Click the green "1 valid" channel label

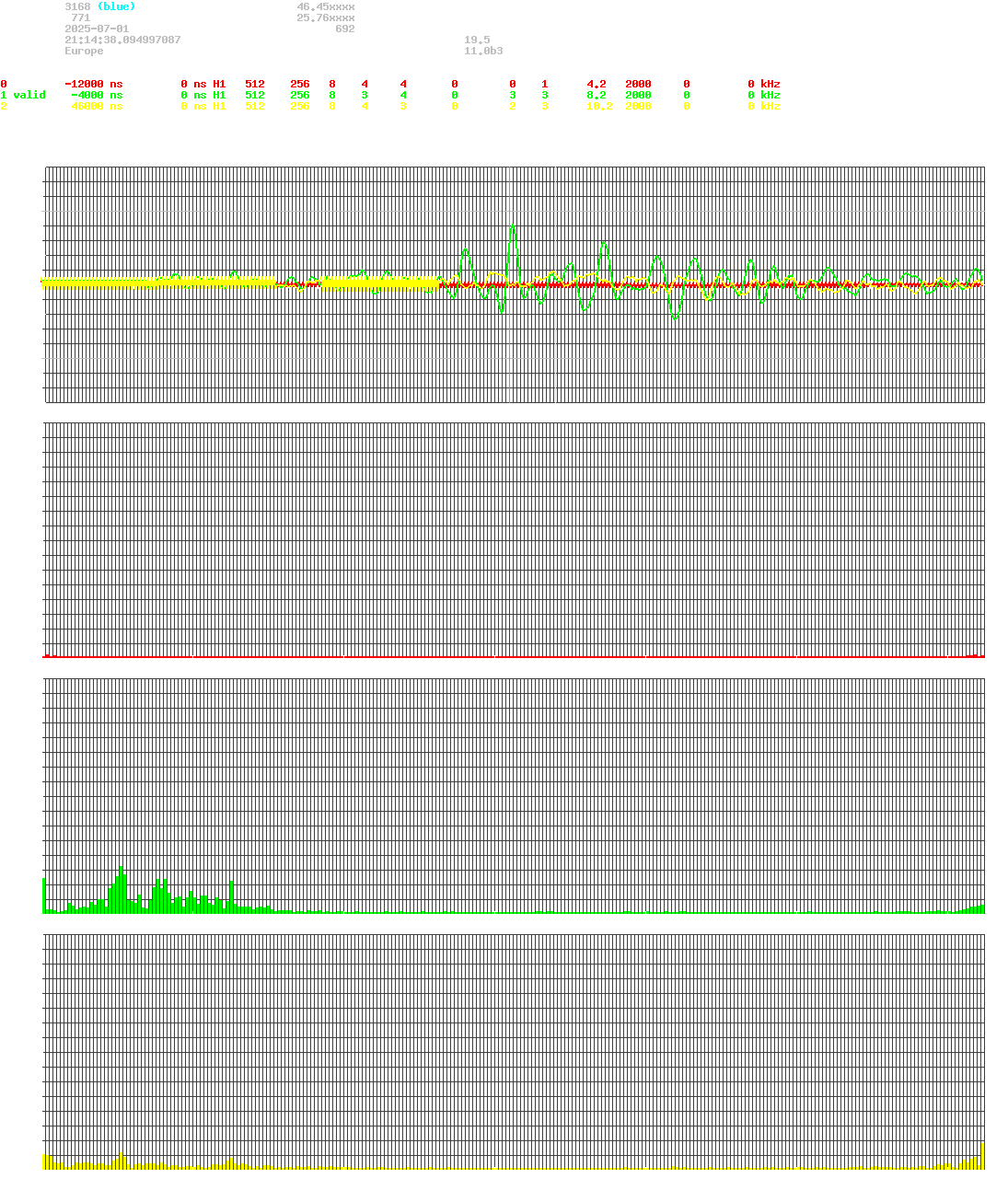pos(23,96)
